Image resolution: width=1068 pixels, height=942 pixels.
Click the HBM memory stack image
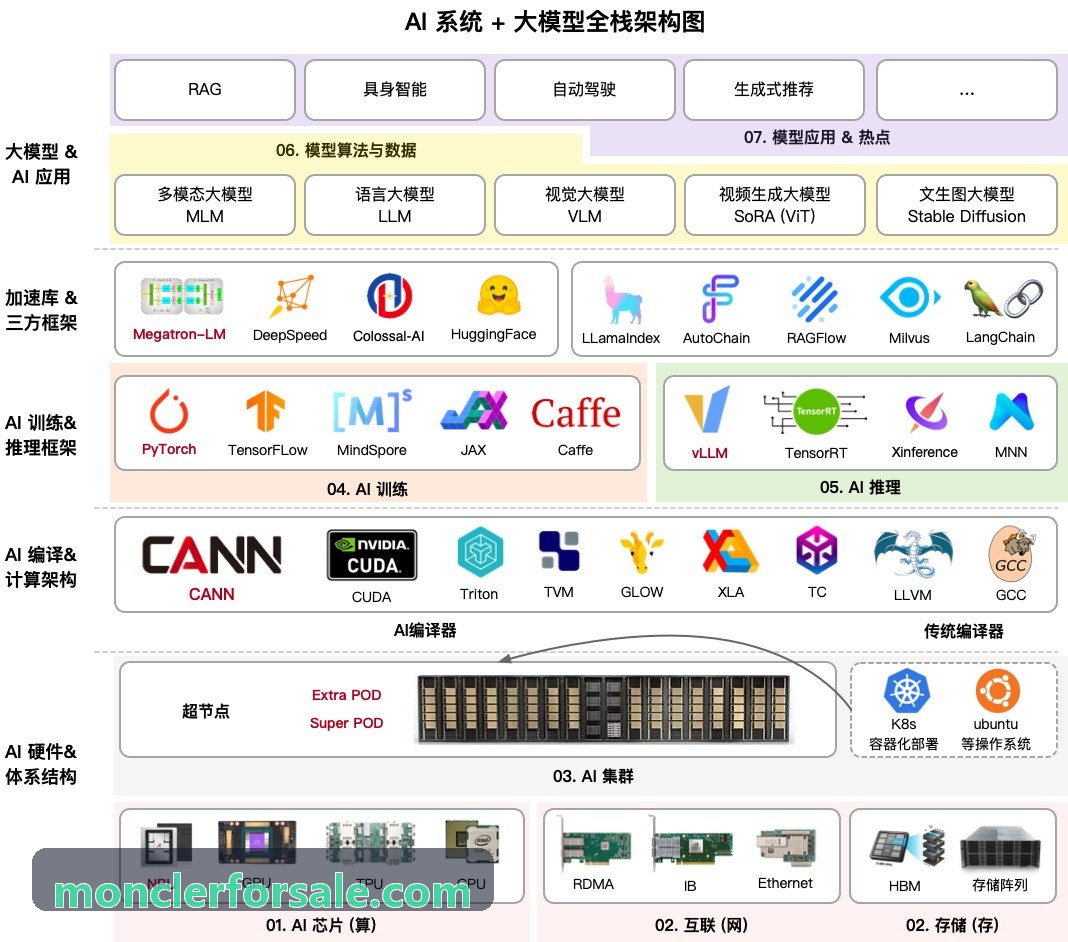tap(908, 847)
